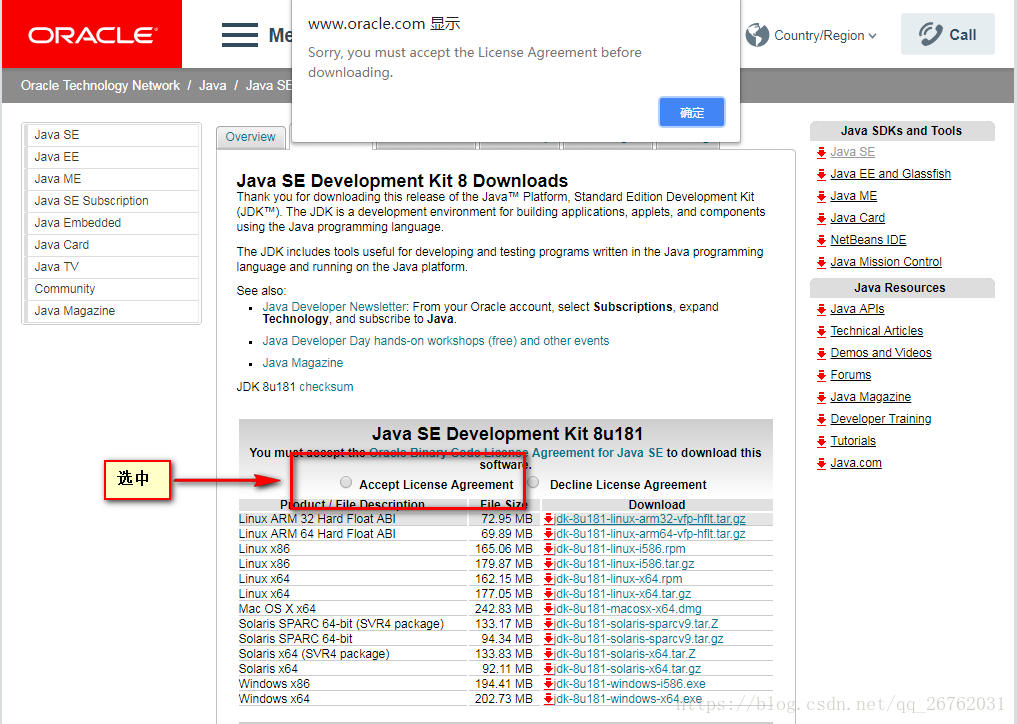Click download icon for jdk-8u181-linux-arm32-vfp-hflt.tar.gz
Viewport: 1017px width, 724px height.
[x=548, y=519]
